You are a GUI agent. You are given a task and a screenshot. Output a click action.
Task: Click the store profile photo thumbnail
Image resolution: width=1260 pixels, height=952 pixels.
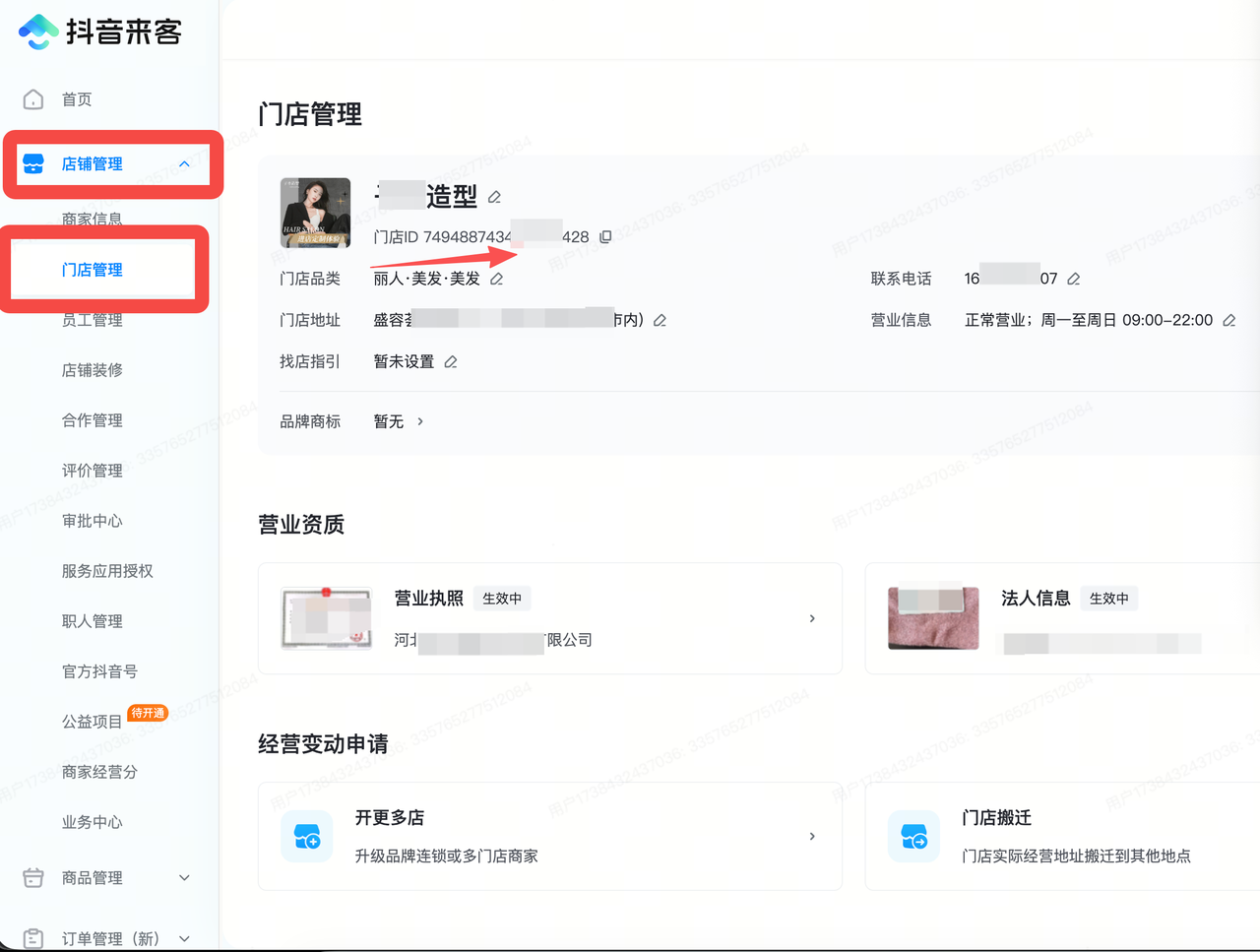pos(315,213)
